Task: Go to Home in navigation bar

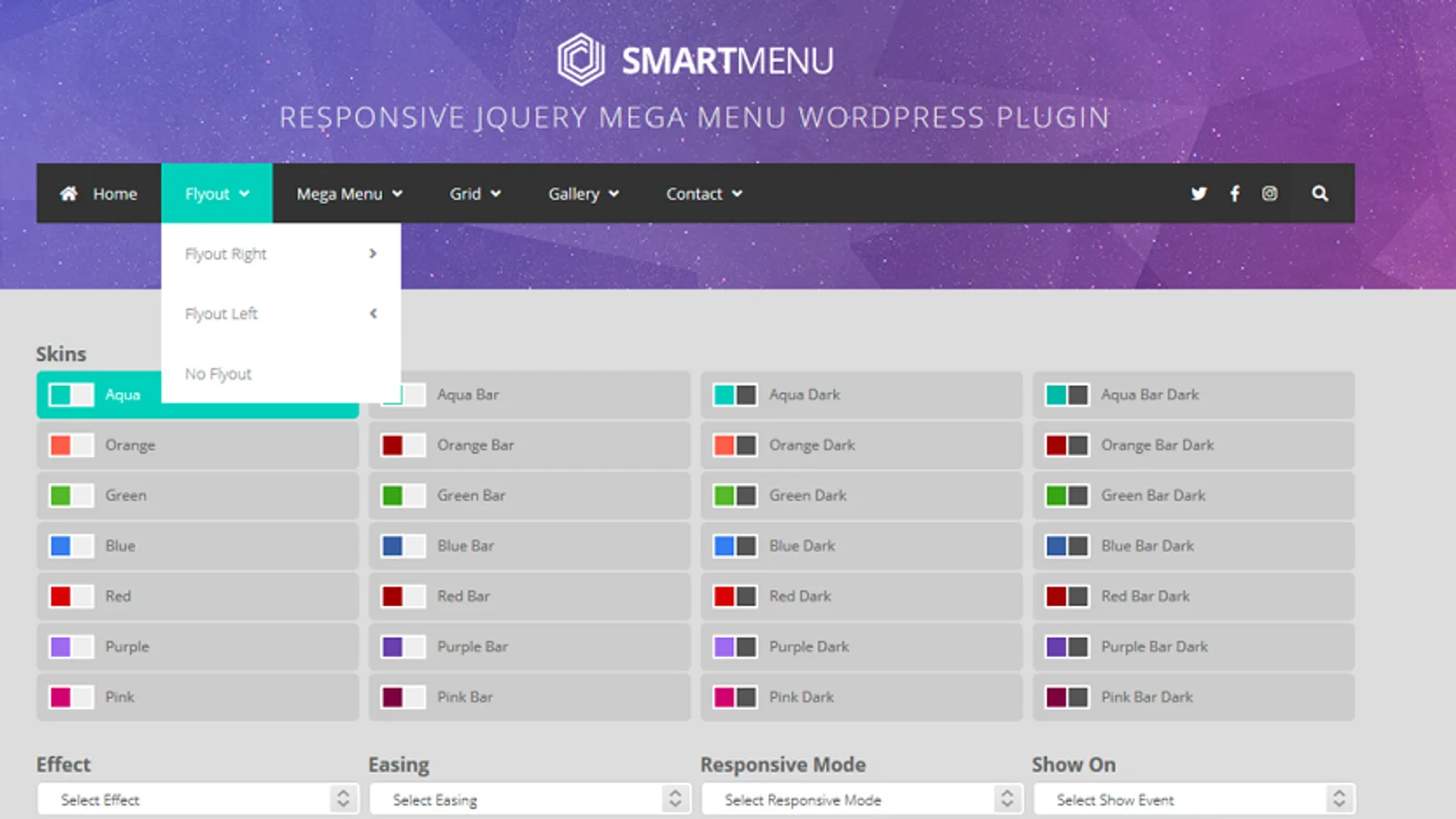Action: pyautogui.click(x=98, y=193)
